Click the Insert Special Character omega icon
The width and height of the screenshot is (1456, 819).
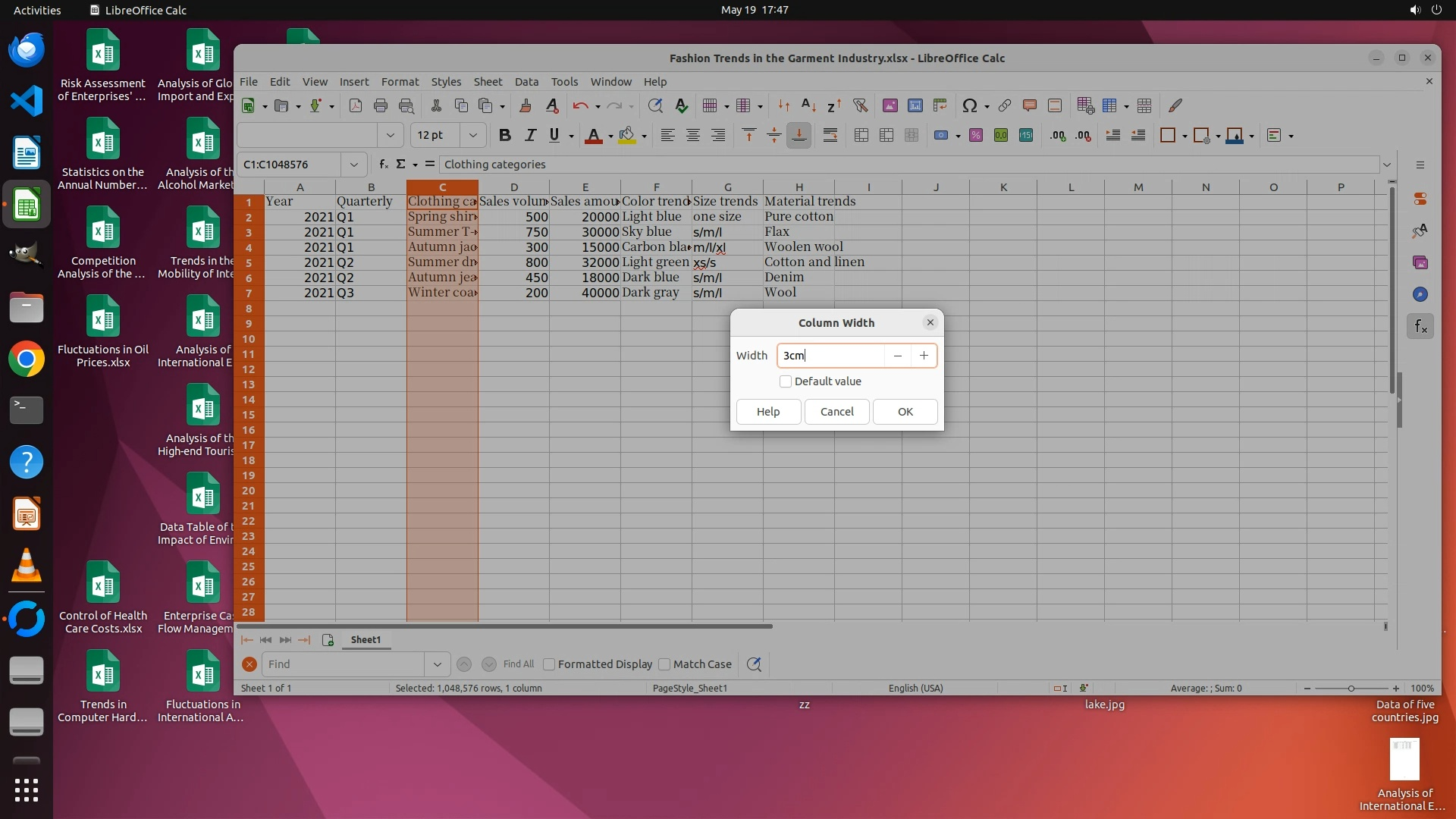coord(969,106)
